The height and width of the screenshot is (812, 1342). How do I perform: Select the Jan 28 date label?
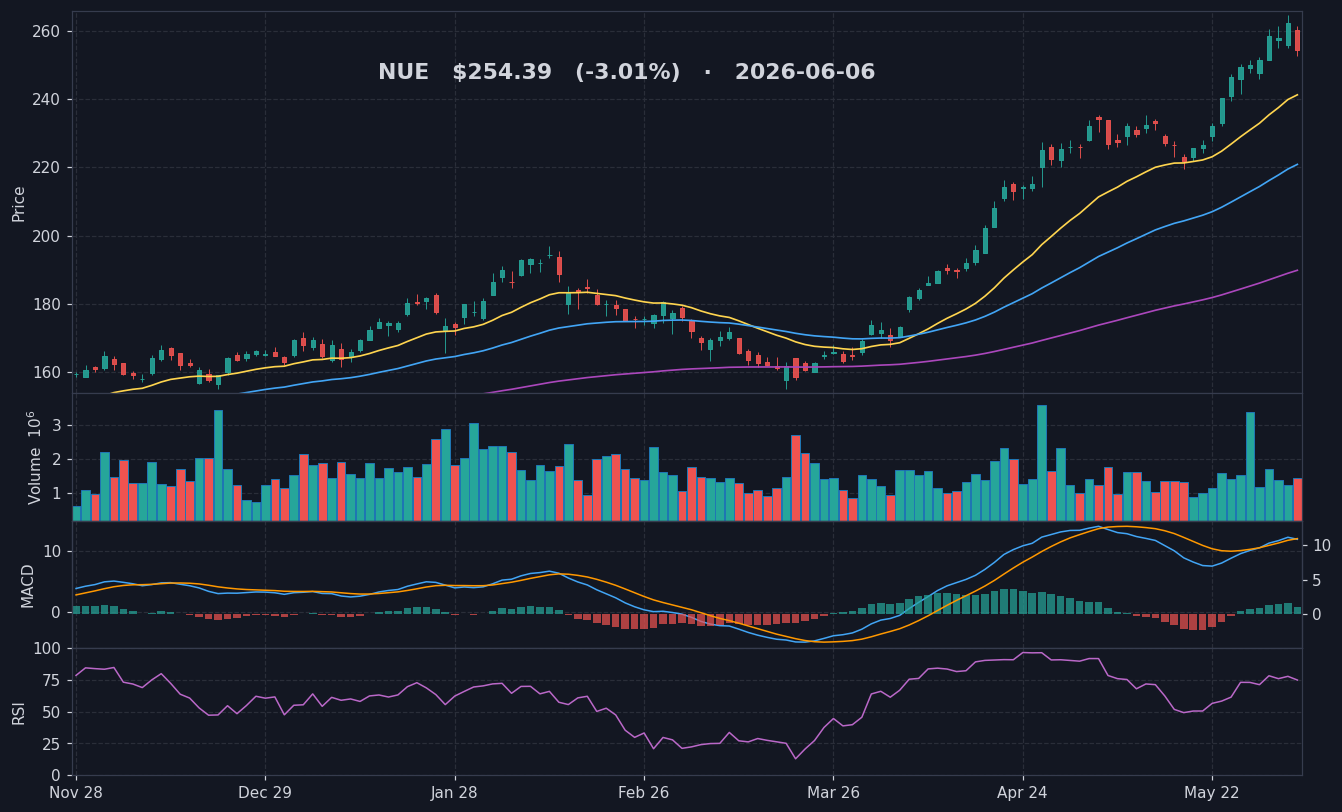coord(455,793)
